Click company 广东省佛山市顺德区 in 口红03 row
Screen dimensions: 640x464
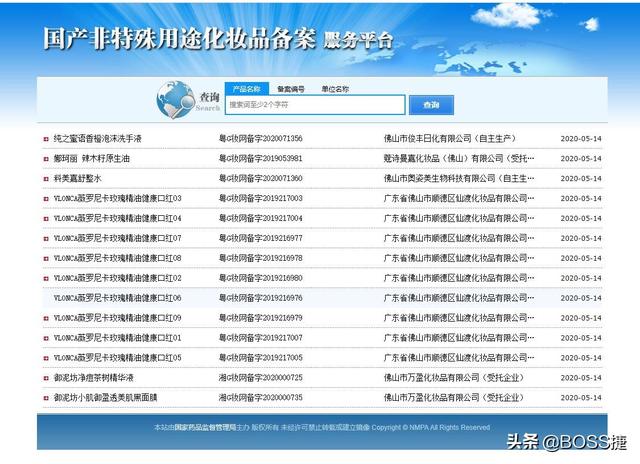(x=459, y=198)
